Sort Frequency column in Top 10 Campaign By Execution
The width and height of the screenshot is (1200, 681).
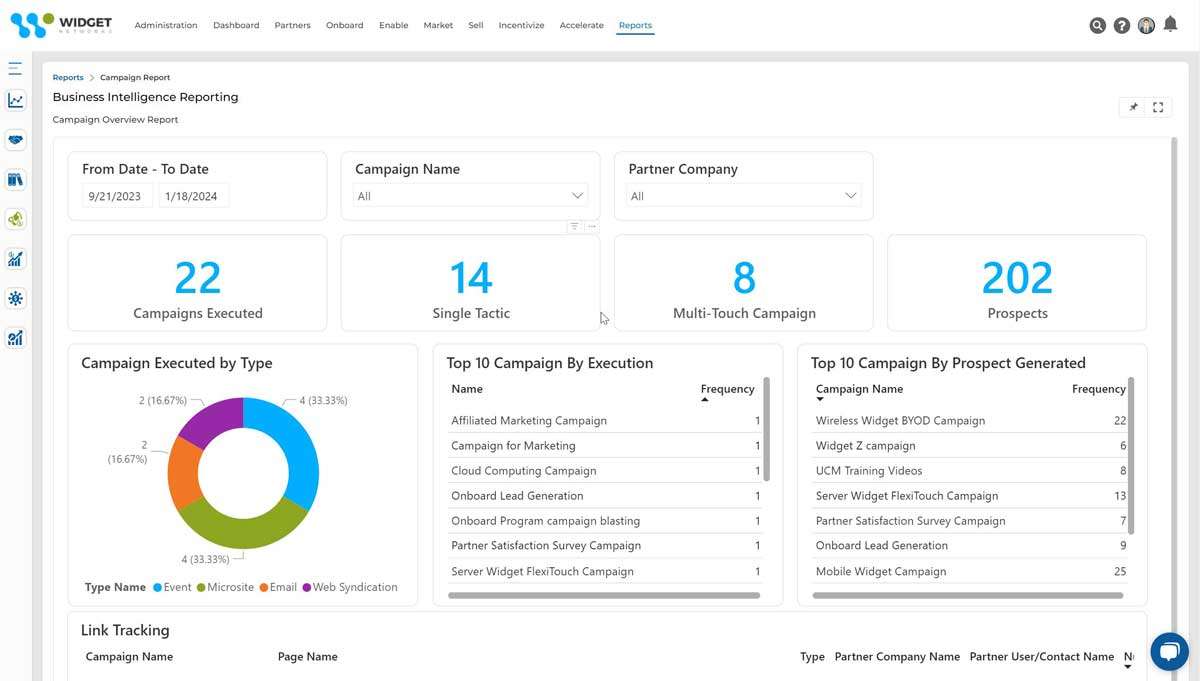point(727,389)
